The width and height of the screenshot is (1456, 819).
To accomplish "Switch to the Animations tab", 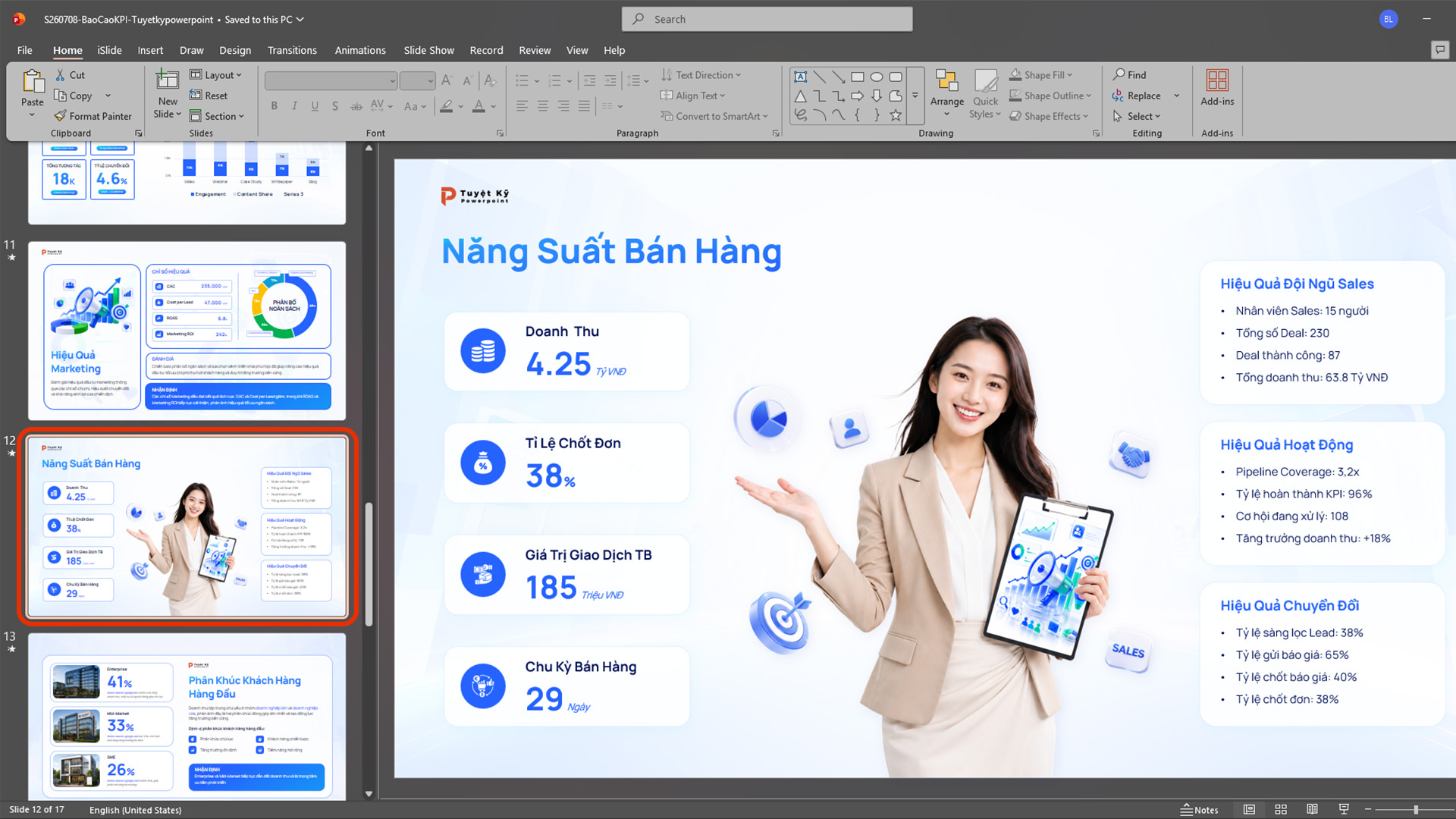I will tap(360, 50).
